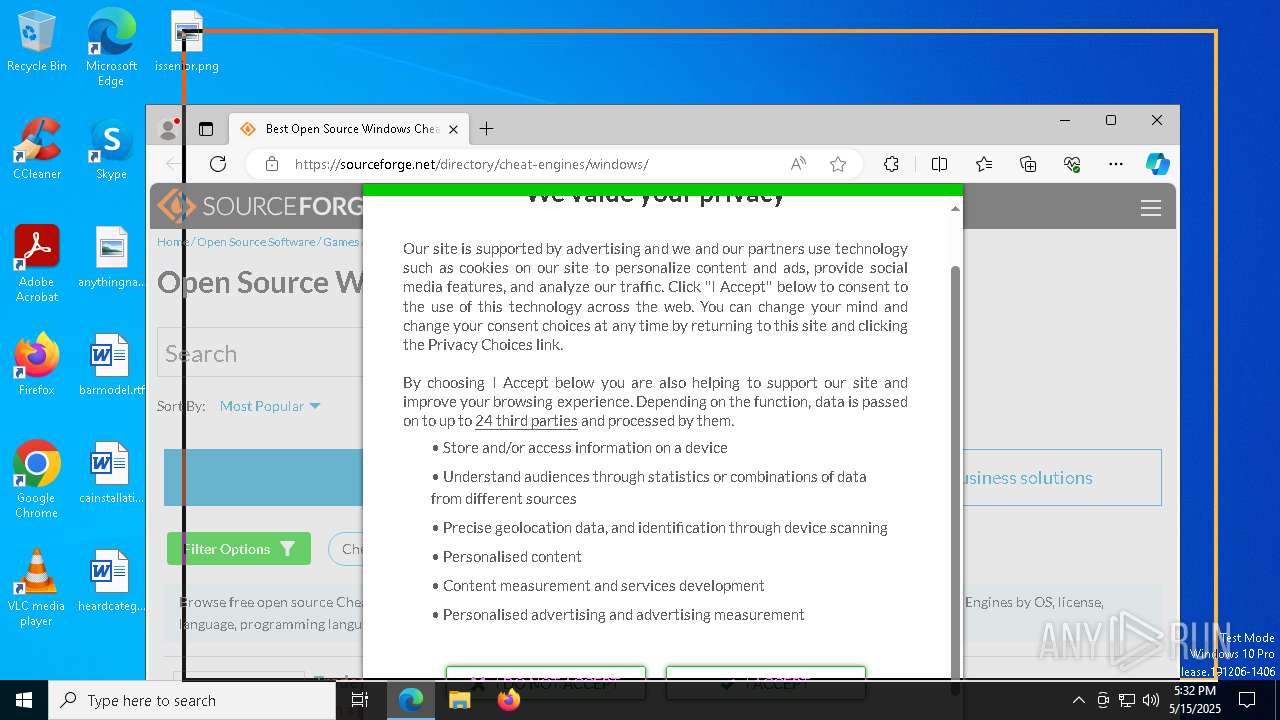Select the Google Chrome desktop shortcut
This screenshot has height=720, width=1280.
(x=37, y=480)
